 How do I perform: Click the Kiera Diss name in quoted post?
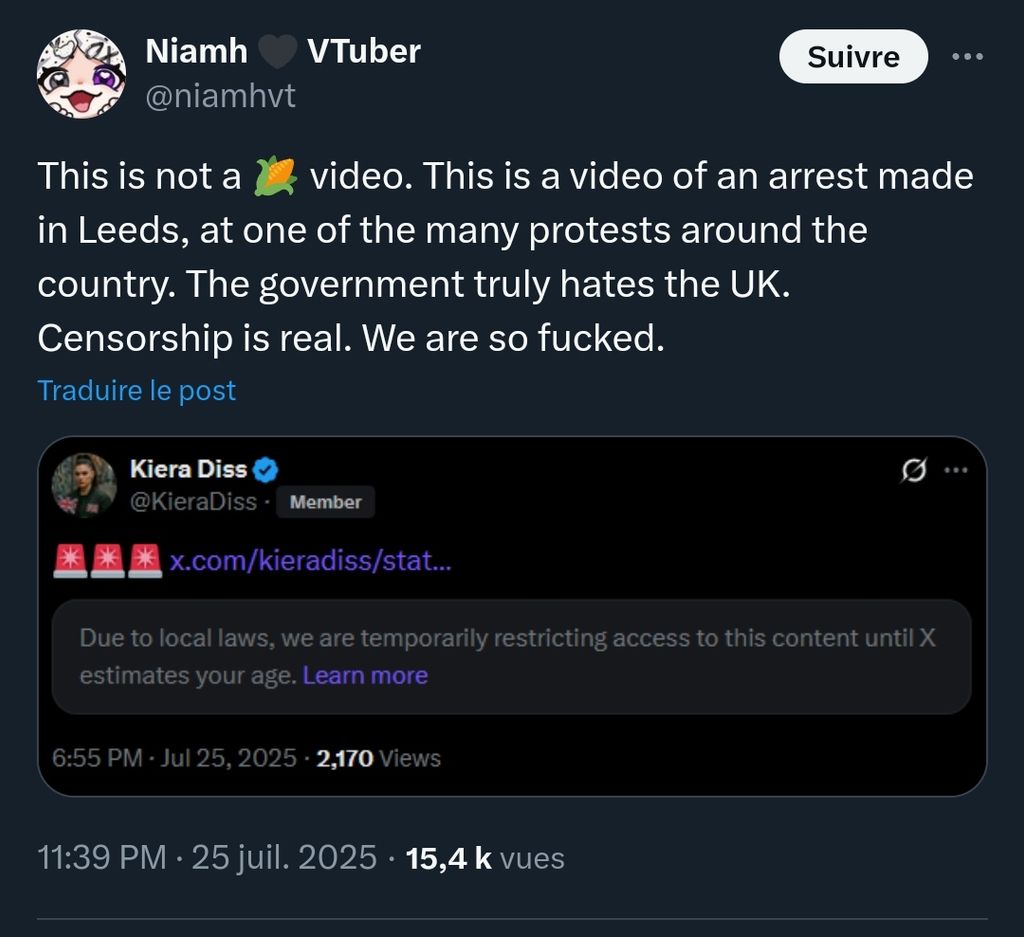pyautogui.click(x=188, y=470)
